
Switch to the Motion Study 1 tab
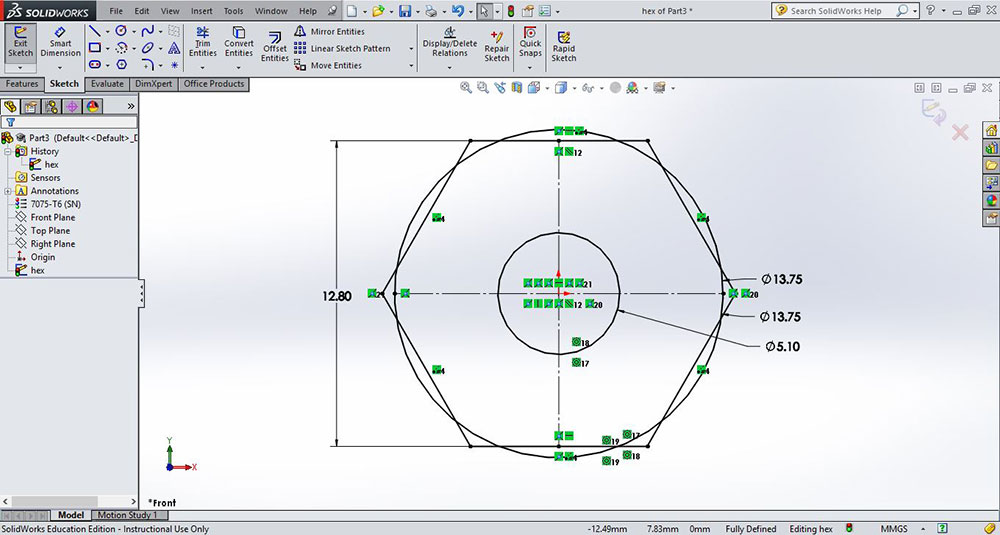[x=127, y=515]
